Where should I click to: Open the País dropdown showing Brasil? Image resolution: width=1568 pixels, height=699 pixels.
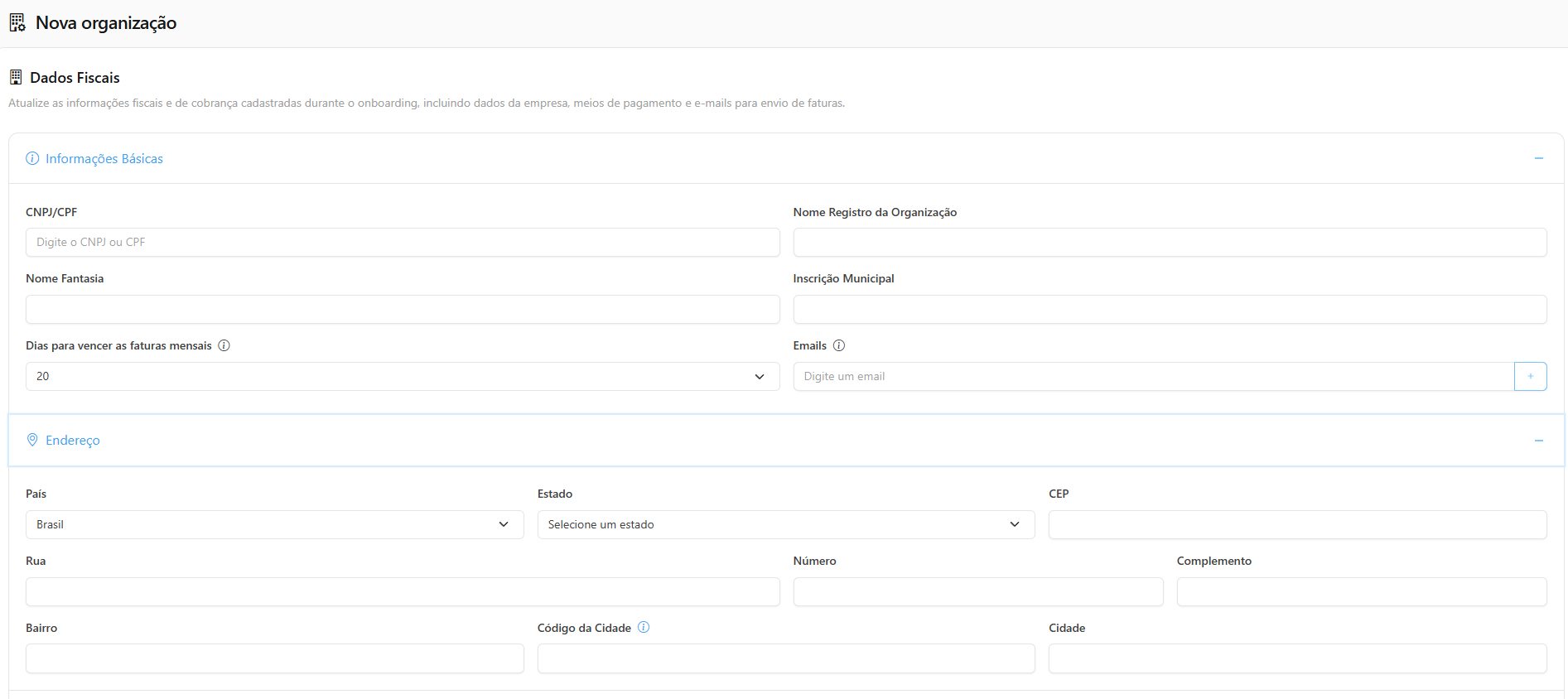274,524
